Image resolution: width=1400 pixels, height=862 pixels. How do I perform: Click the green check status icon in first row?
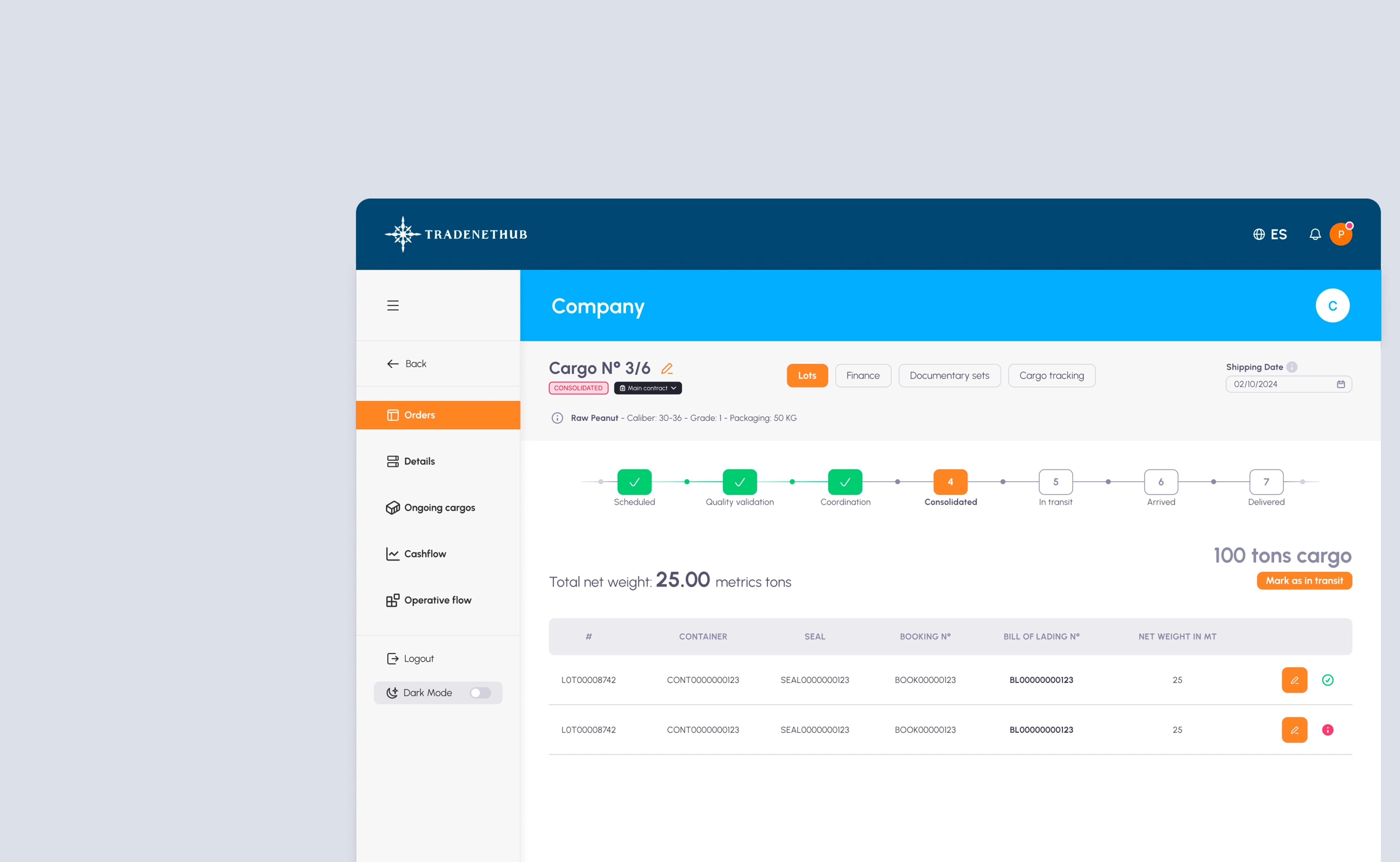[1327, 680]
